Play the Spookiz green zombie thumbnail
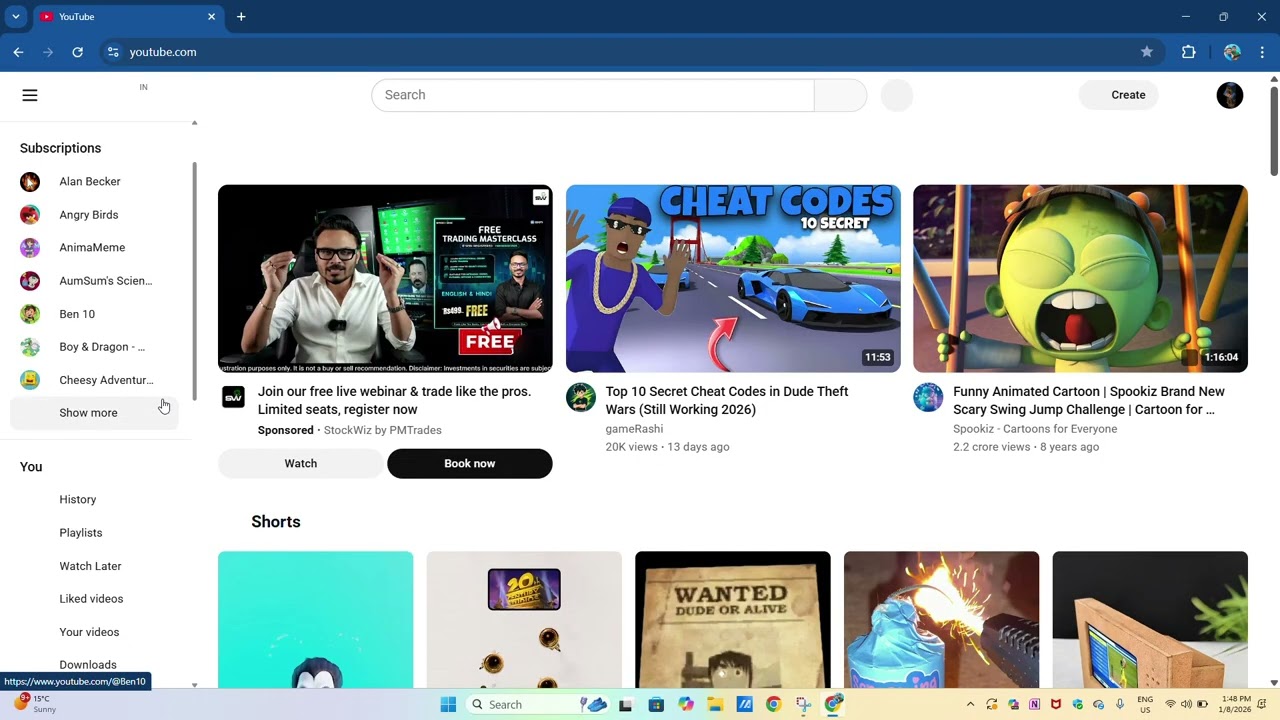 [1080, 279]
